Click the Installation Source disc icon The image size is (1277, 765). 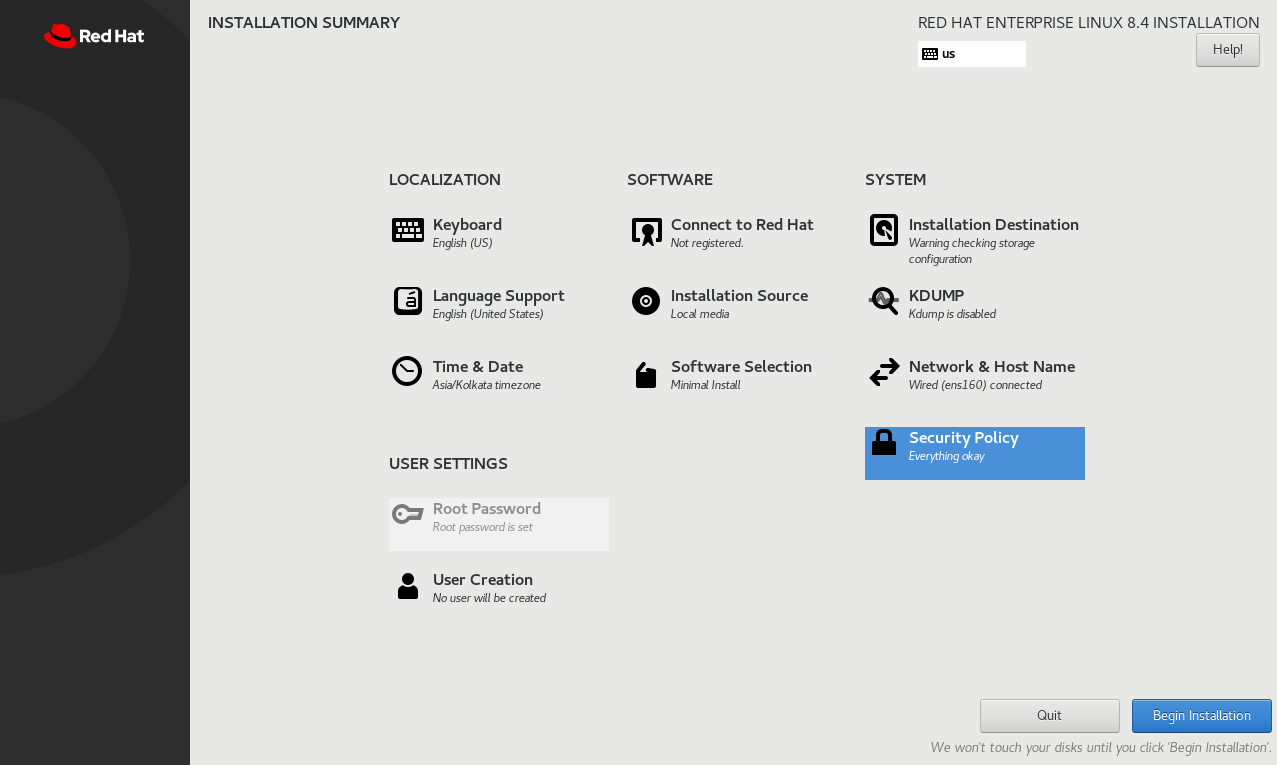point(646,301)
